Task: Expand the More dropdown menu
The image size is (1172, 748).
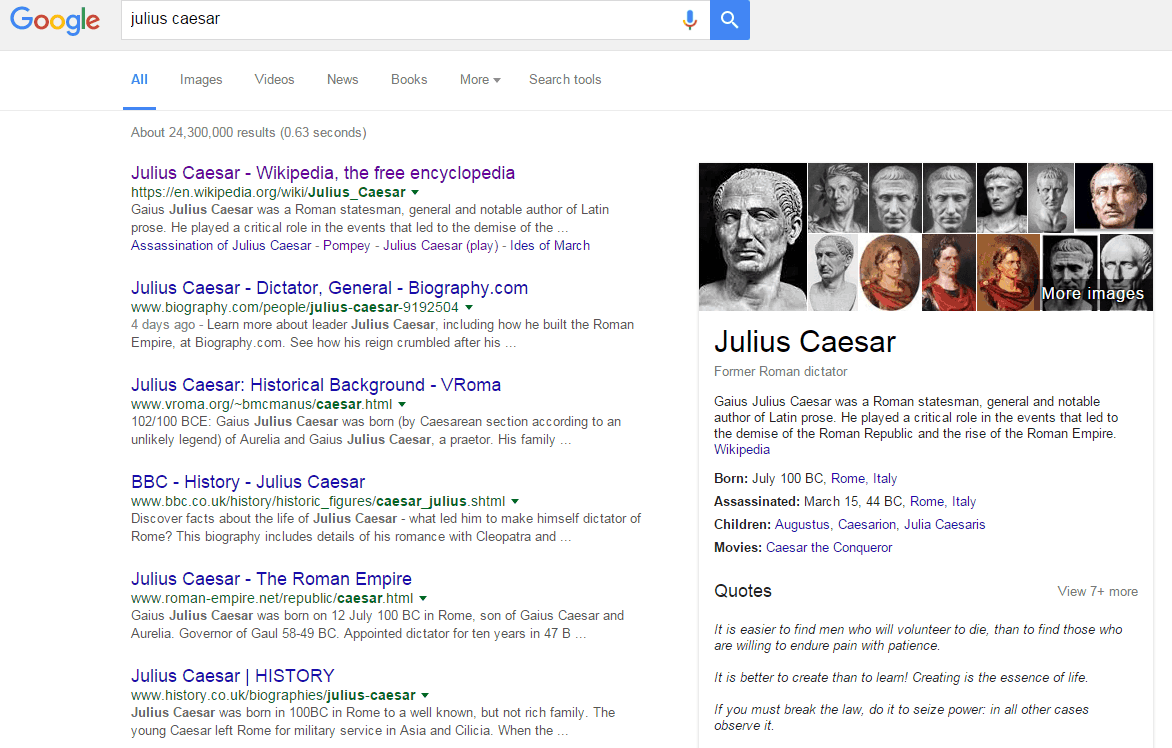Action: point(480,80)
